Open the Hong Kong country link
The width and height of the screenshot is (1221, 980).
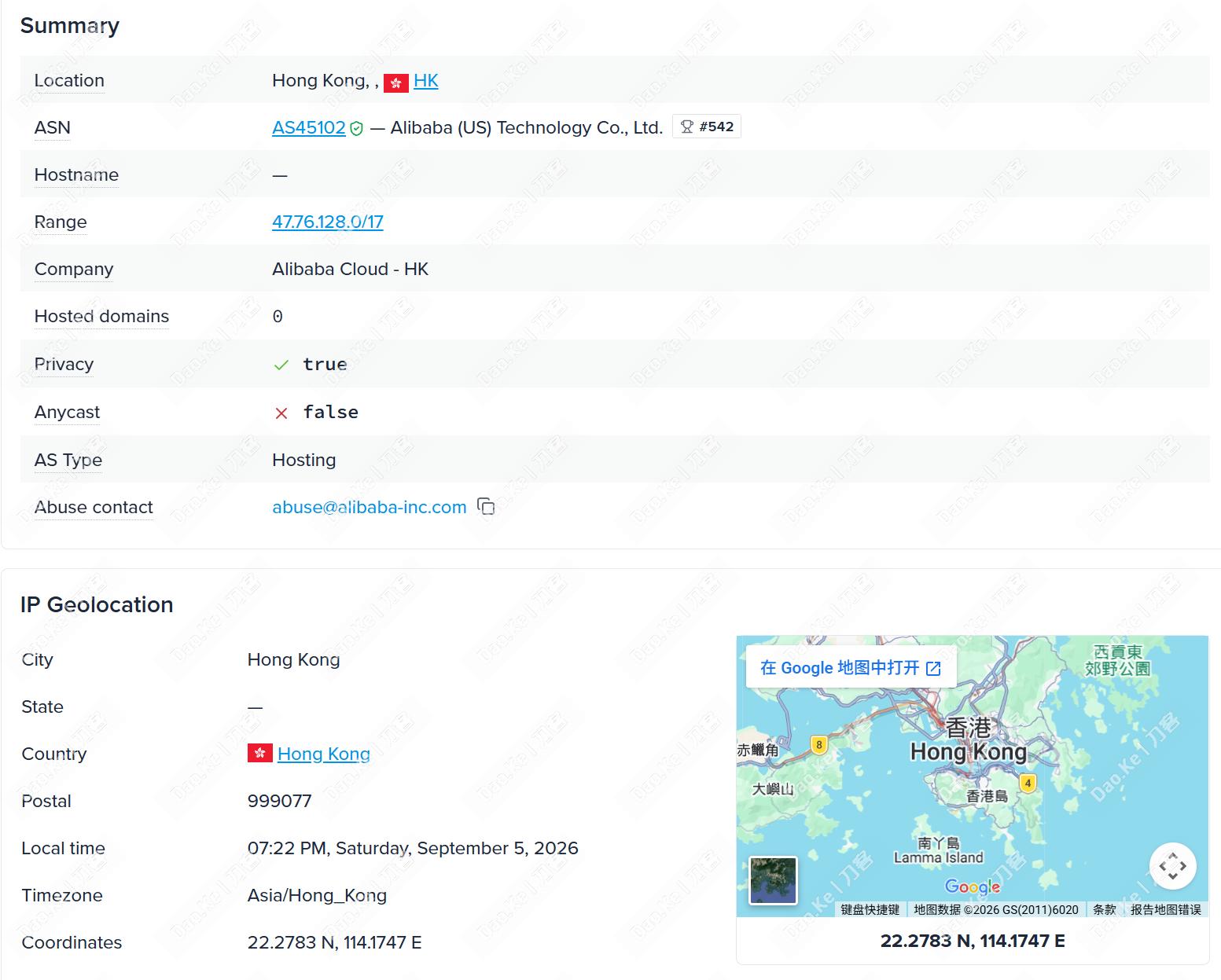click(324, 754)
